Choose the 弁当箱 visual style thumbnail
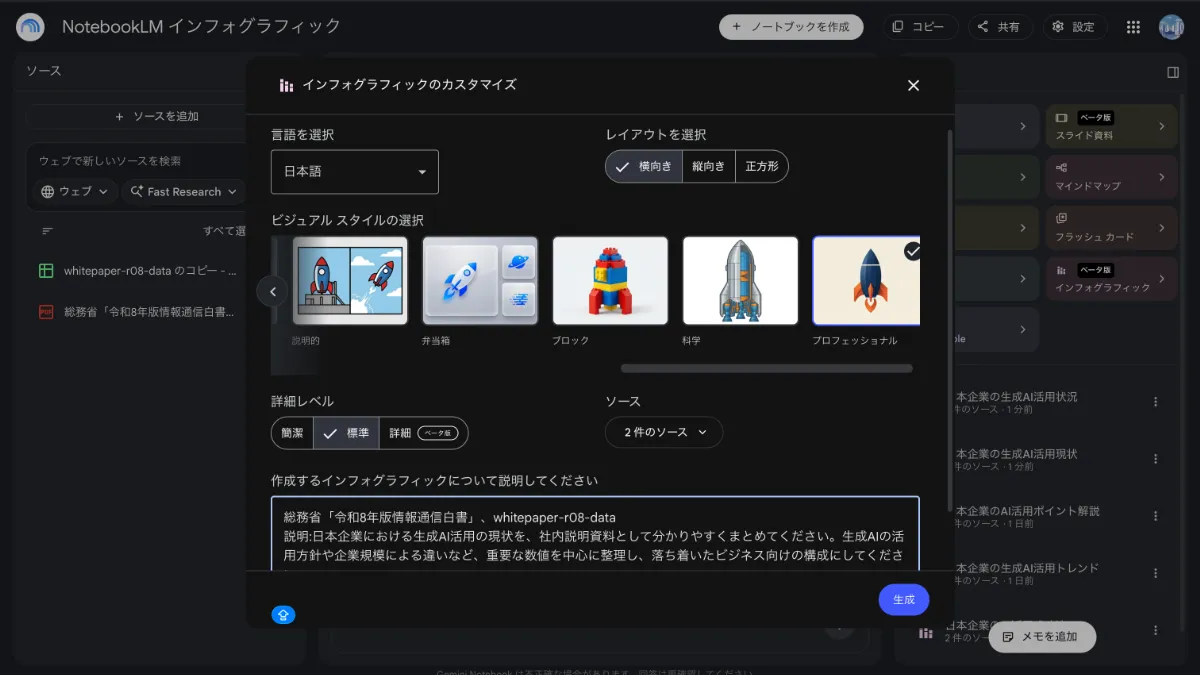 pyautogui.click(x=480, y=280)
